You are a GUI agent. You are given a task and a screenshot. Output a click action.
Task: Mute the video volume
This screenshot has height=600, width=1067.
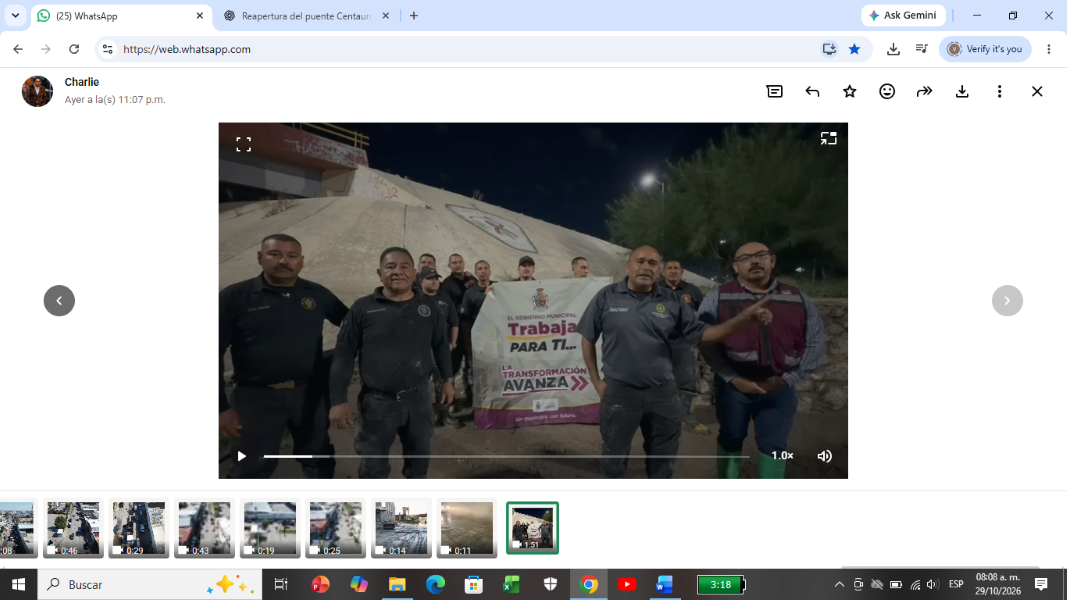pyautogui.click(x=824, y=456)
